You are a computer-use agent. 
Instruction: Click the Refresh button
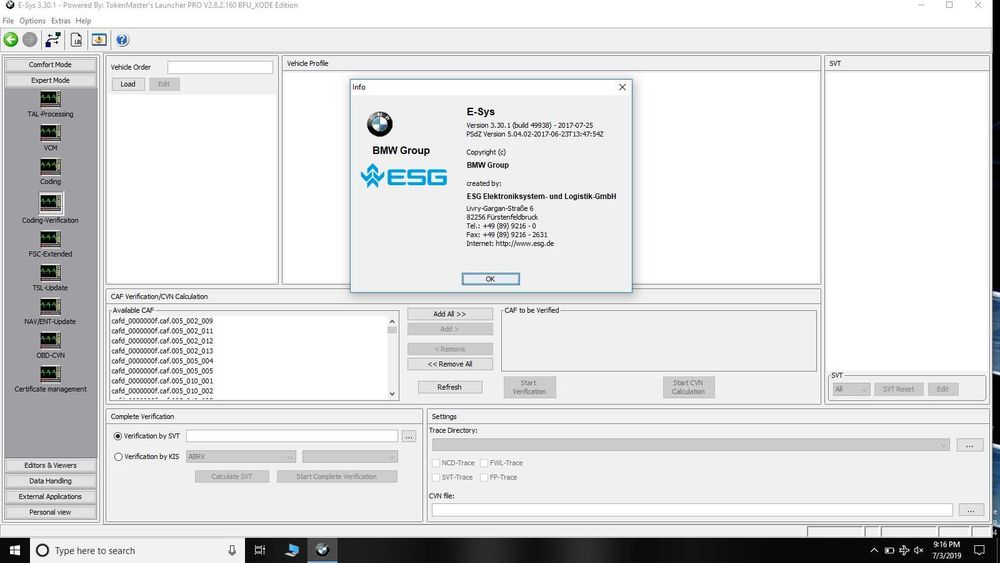pos(450,387)
